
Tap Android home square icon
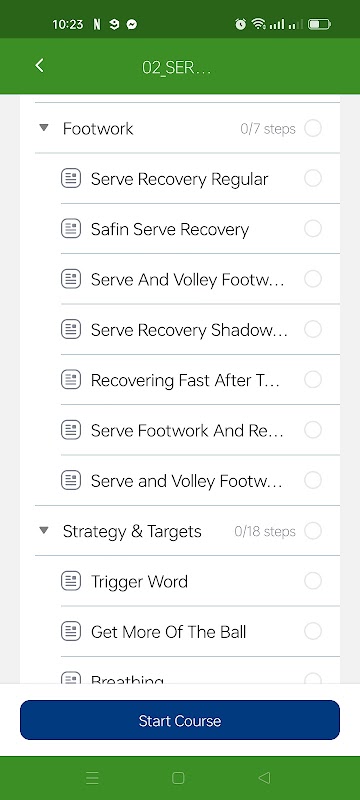coord(178,778)
